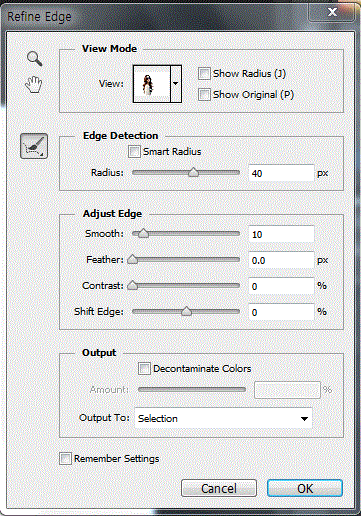Image resolution: width=361 pixels, height=516 pixels.
Task: Click the Refine Edge title bar text
Action: (x=39, y=17)
